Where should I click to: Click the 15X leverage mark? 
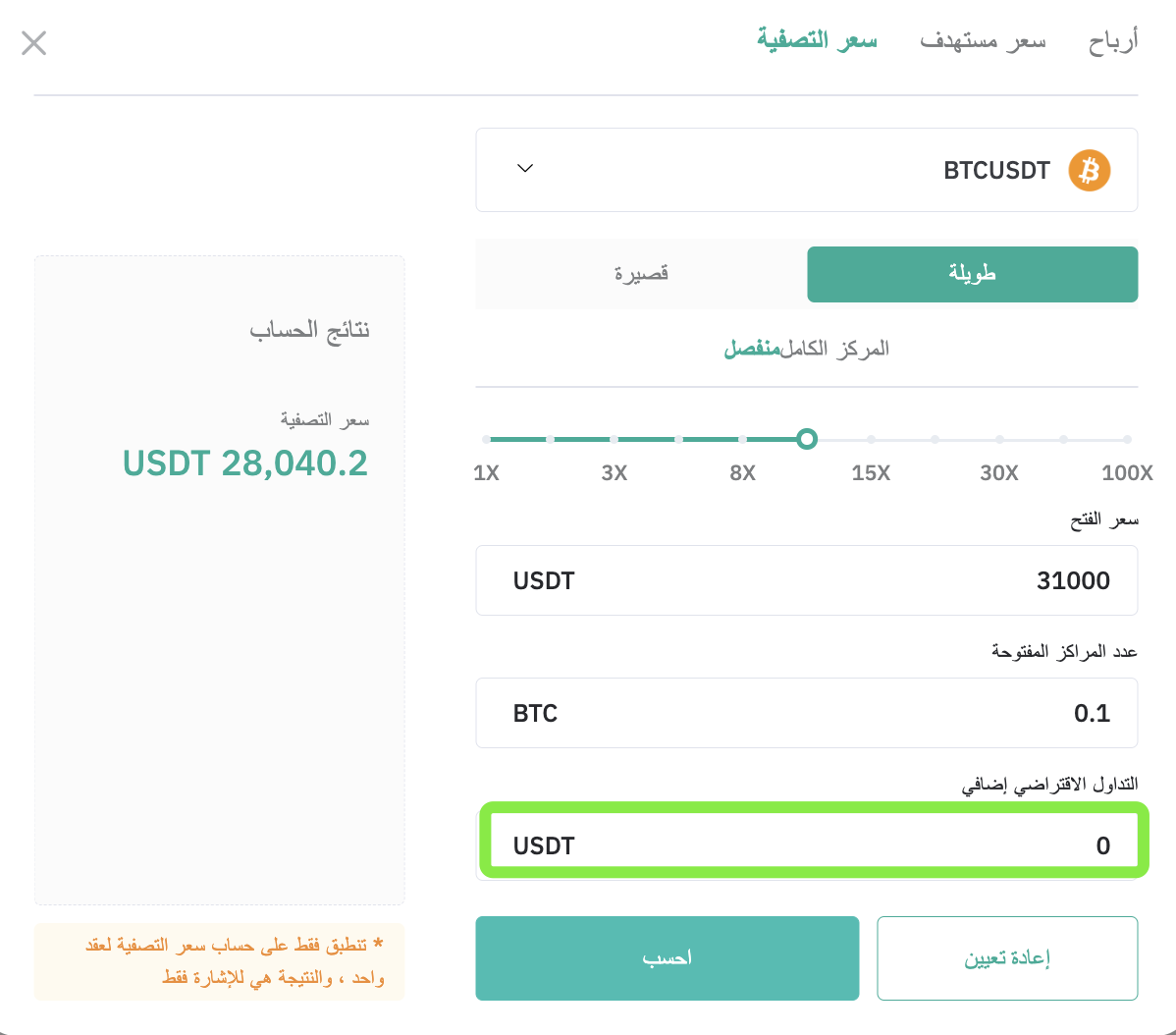871,440
